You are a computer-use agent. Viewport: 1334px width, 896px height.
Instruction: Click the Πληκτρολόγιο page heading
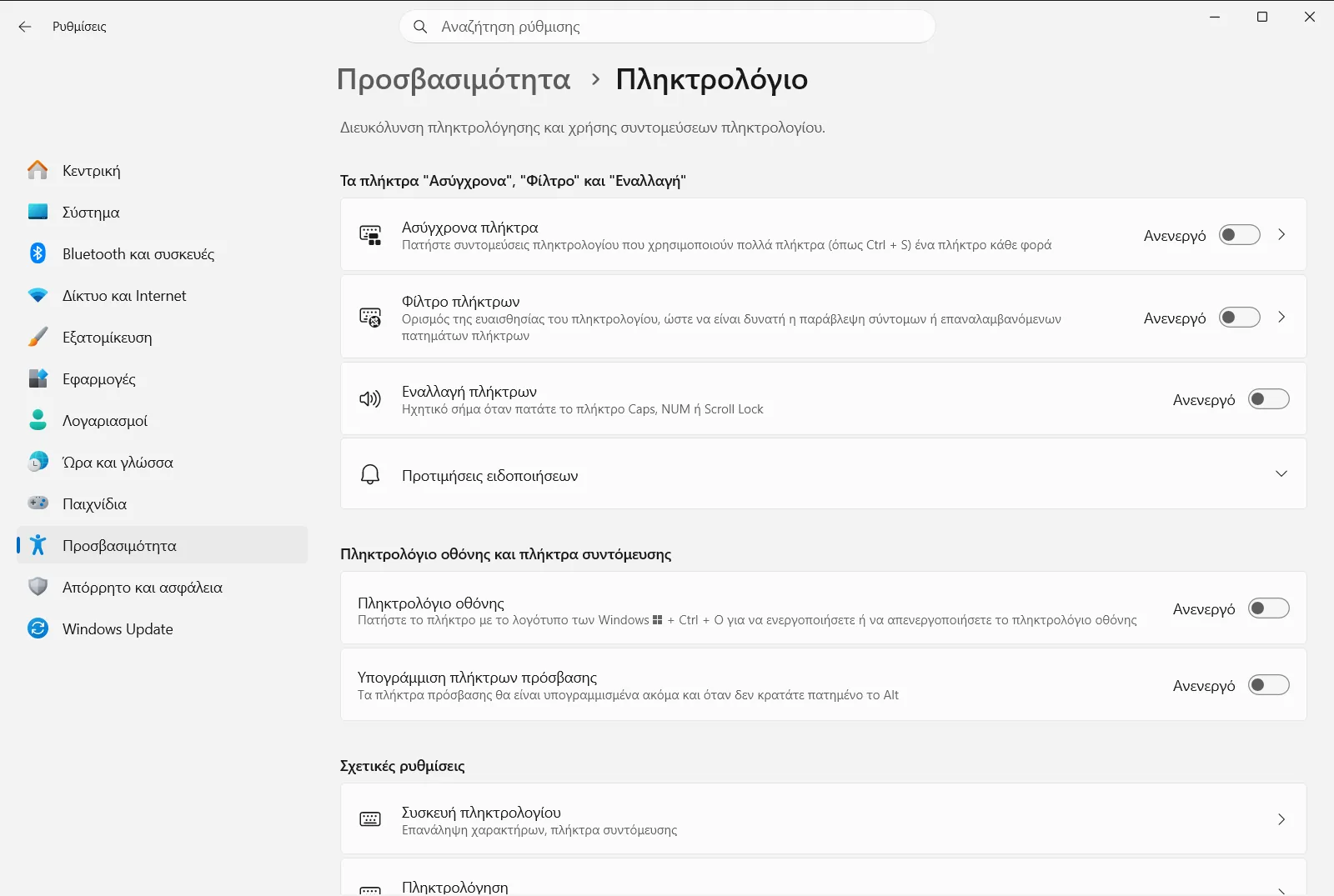coord(711,79)
